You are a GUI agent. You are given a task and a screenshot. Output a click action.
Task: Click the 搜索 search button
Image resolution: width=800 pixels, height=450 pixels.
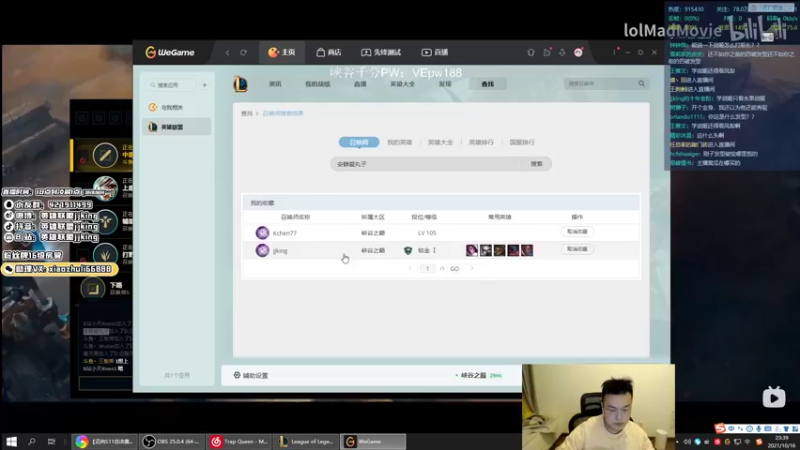click(536, 164)
